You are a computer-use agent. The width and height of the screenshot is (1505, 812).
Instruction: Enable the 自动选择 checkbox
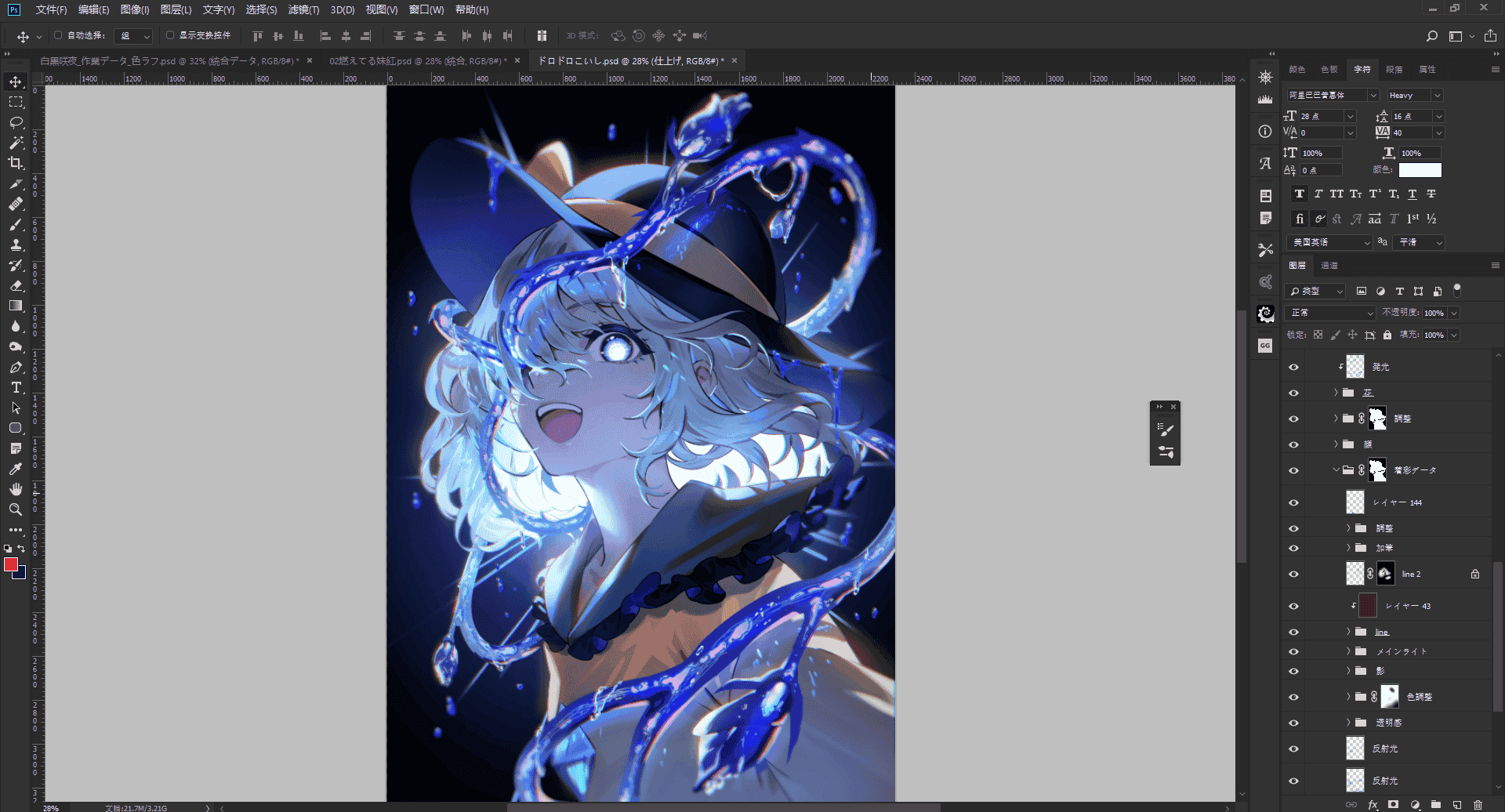pyautogui.click(x=58, y=35)
